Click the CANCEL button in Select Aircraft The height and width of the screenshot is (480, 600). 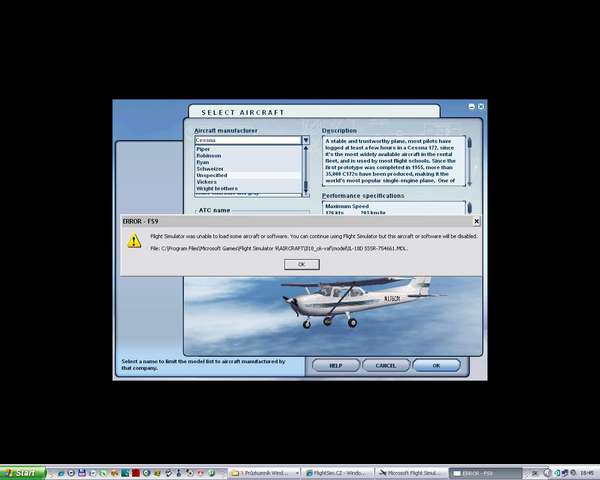[386, 366]
